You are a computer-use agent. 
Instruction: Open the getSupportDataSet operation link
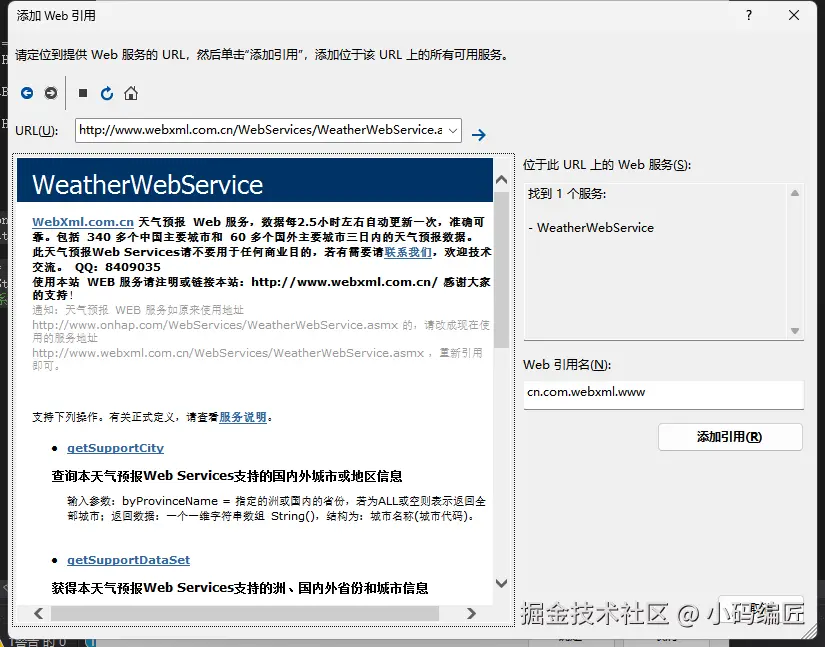(x=128, y=560)
